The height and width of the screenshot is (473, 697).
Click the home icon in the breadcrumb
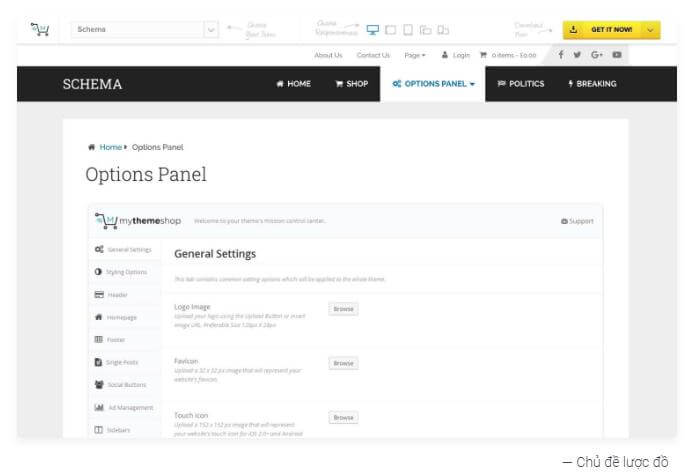point(92,147)
